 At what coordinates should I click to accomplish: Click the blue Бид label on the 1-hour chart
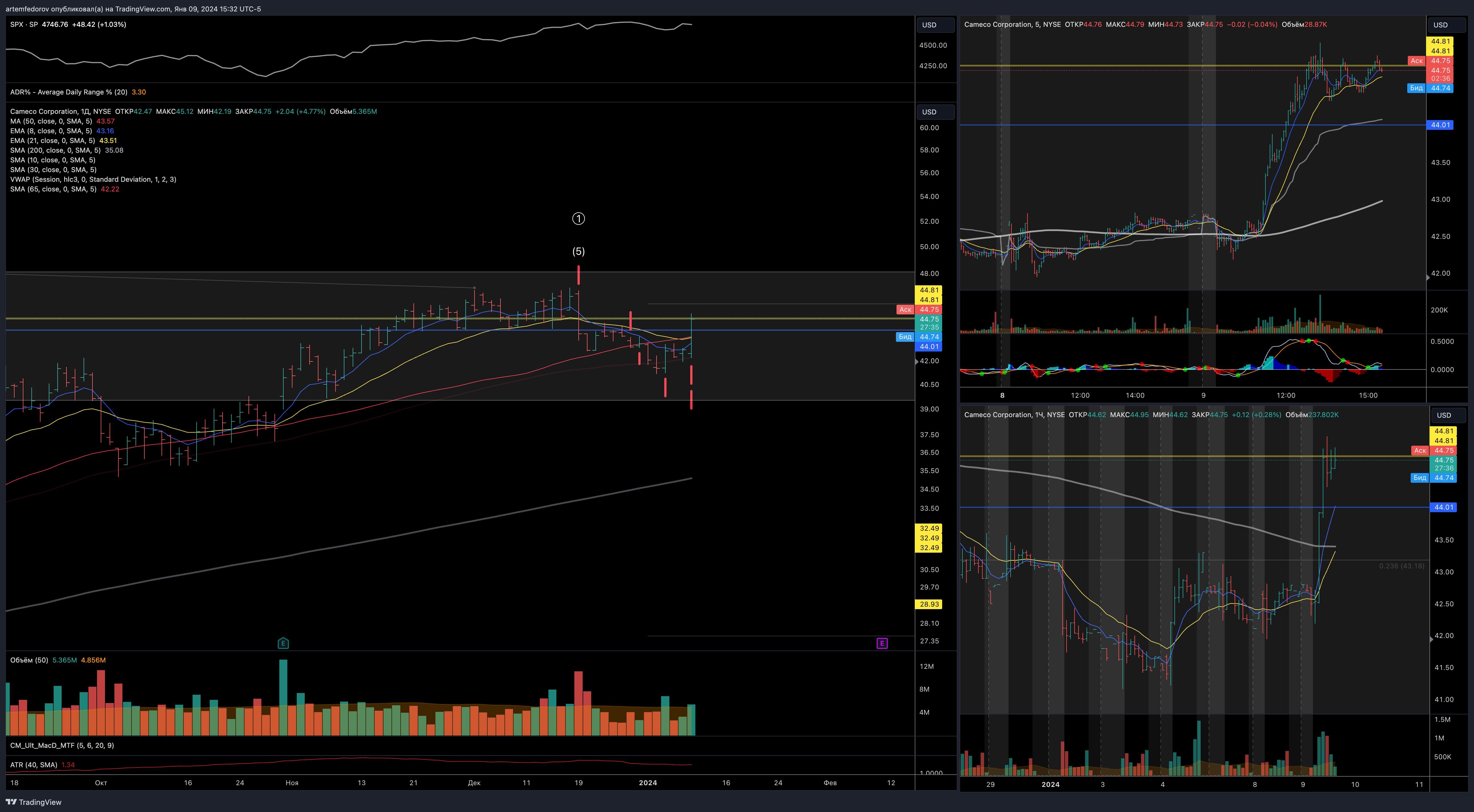tap(1420, 477)
